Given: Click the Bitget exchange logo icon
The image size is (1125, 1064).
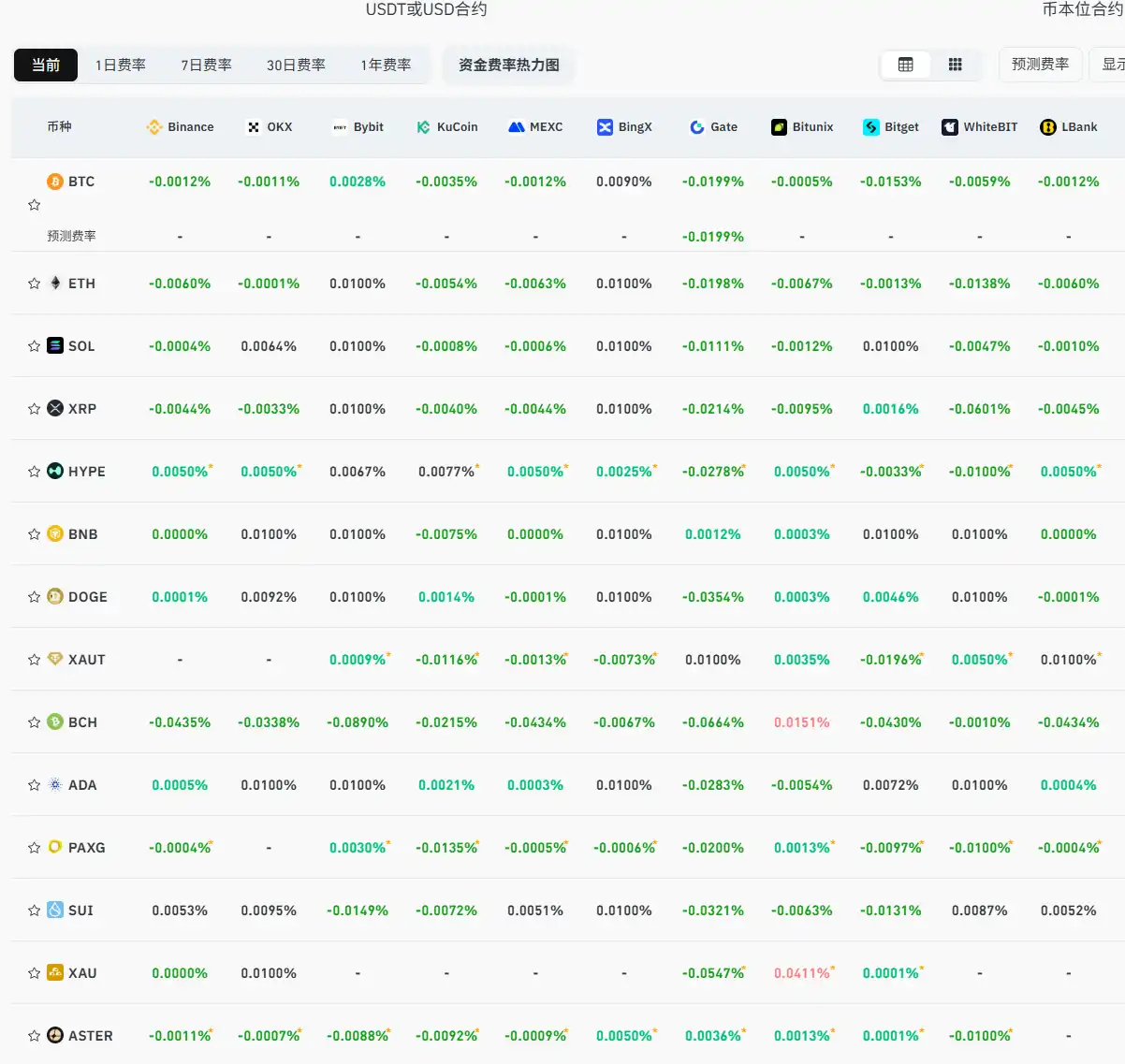Looking at the screenshot, I should (x=871, y=127).
